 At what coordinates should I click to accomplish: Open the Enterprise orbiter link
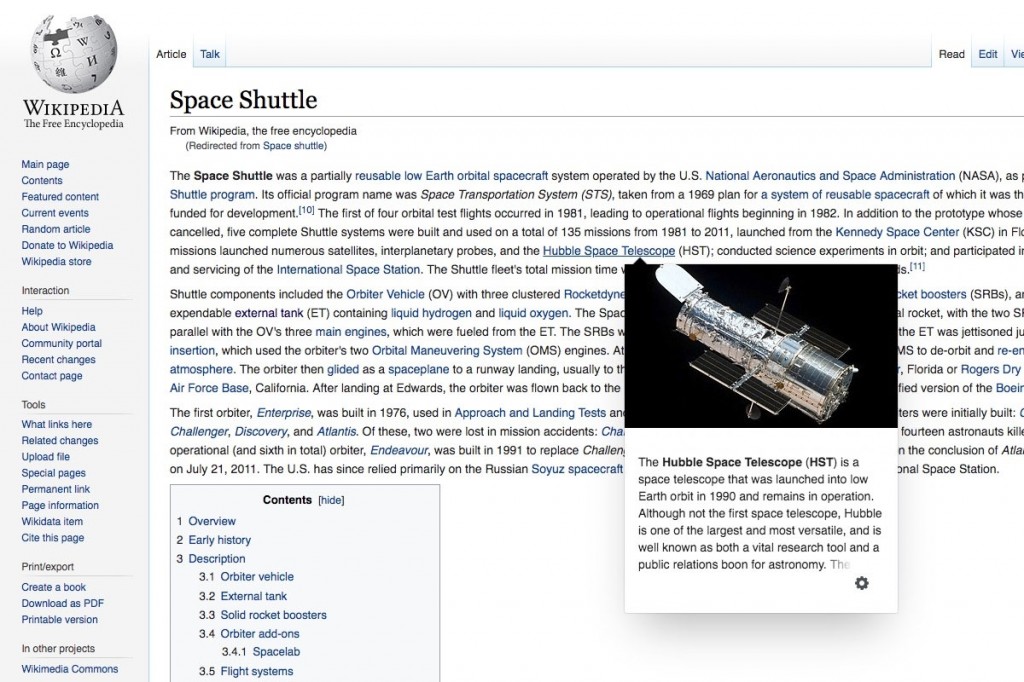284,413
